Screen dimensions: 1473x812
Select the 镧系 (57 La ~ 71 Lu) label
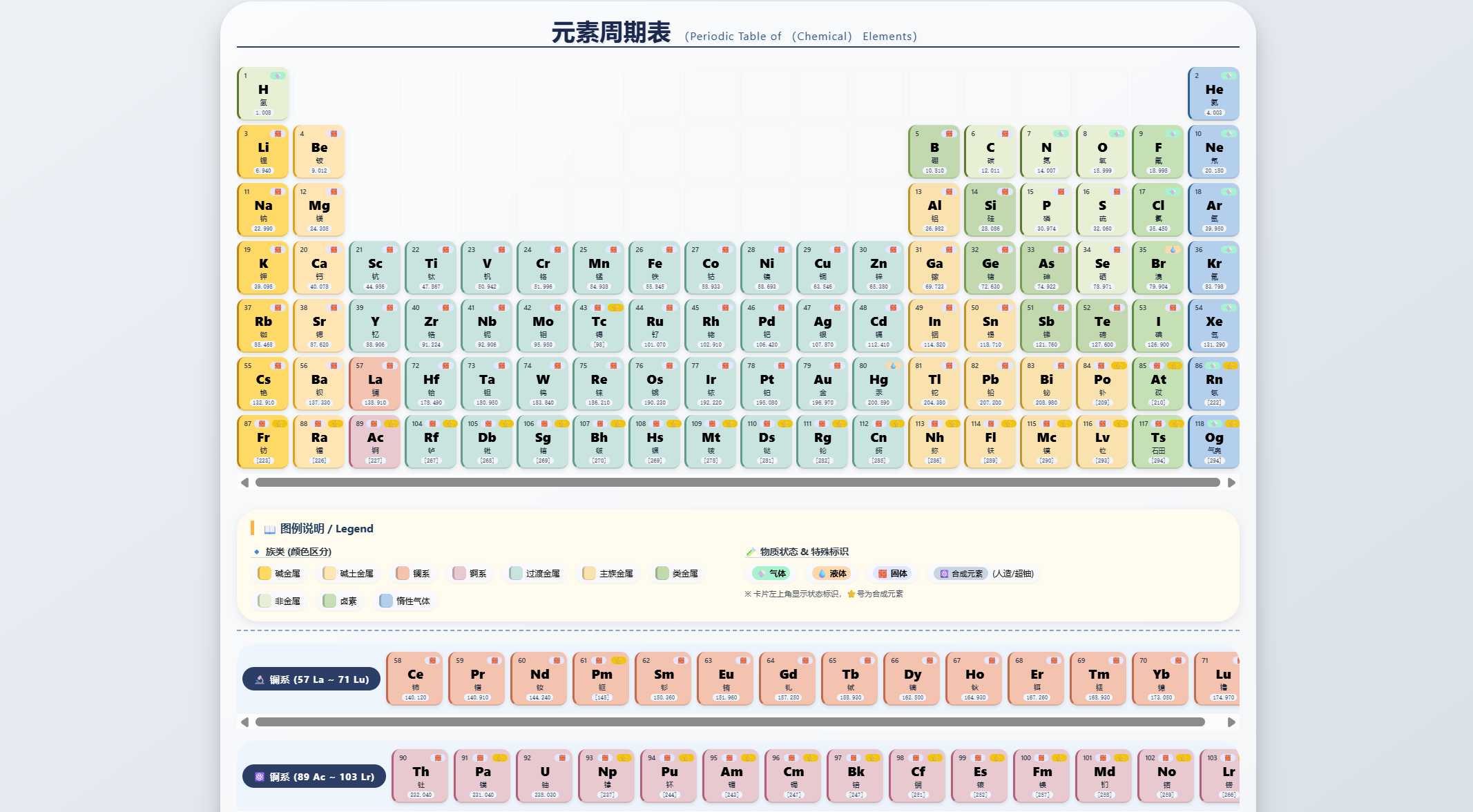click(311, 679)
